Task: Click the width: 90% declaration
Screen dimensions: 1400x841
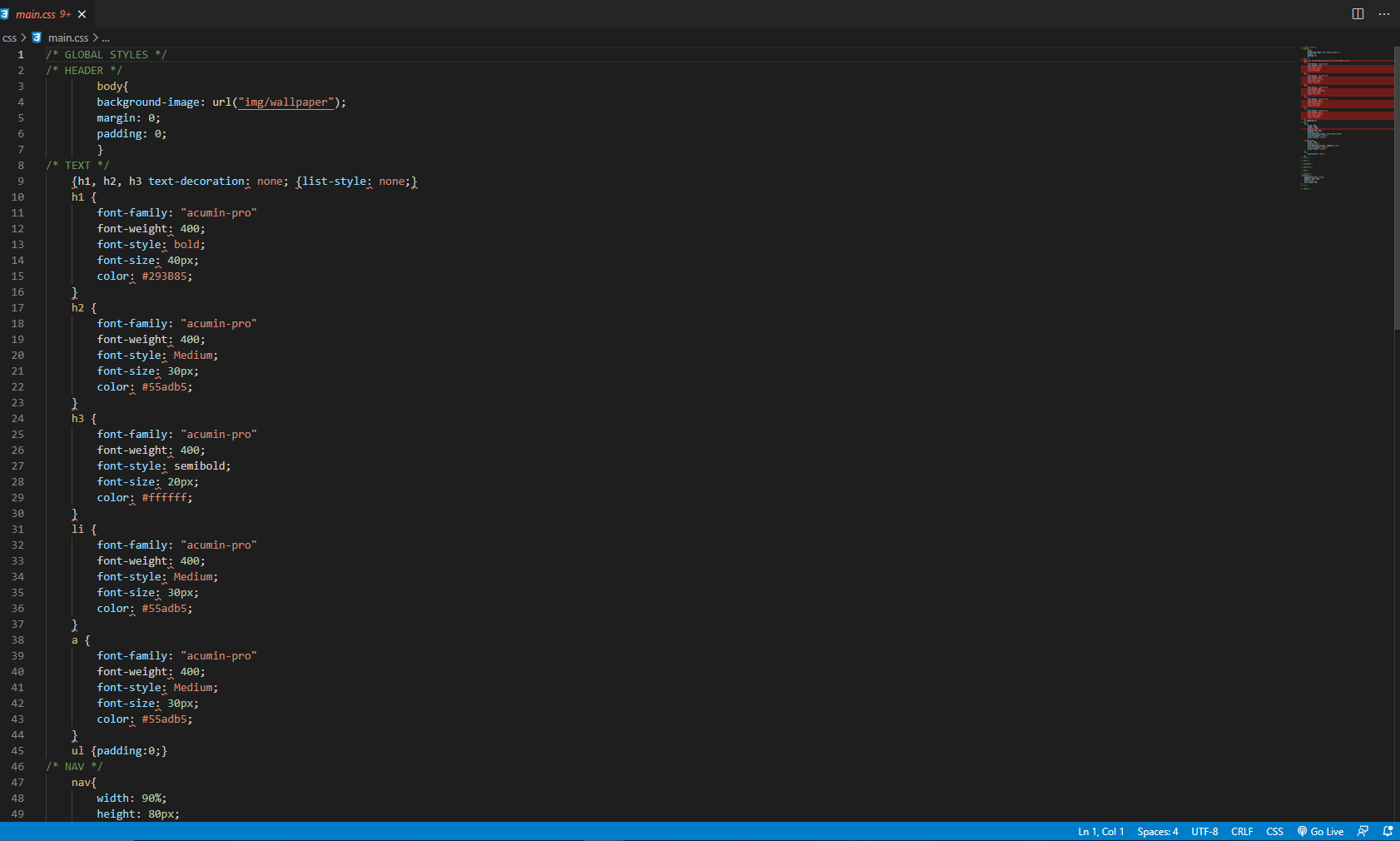Action: [x=132, y=799]
